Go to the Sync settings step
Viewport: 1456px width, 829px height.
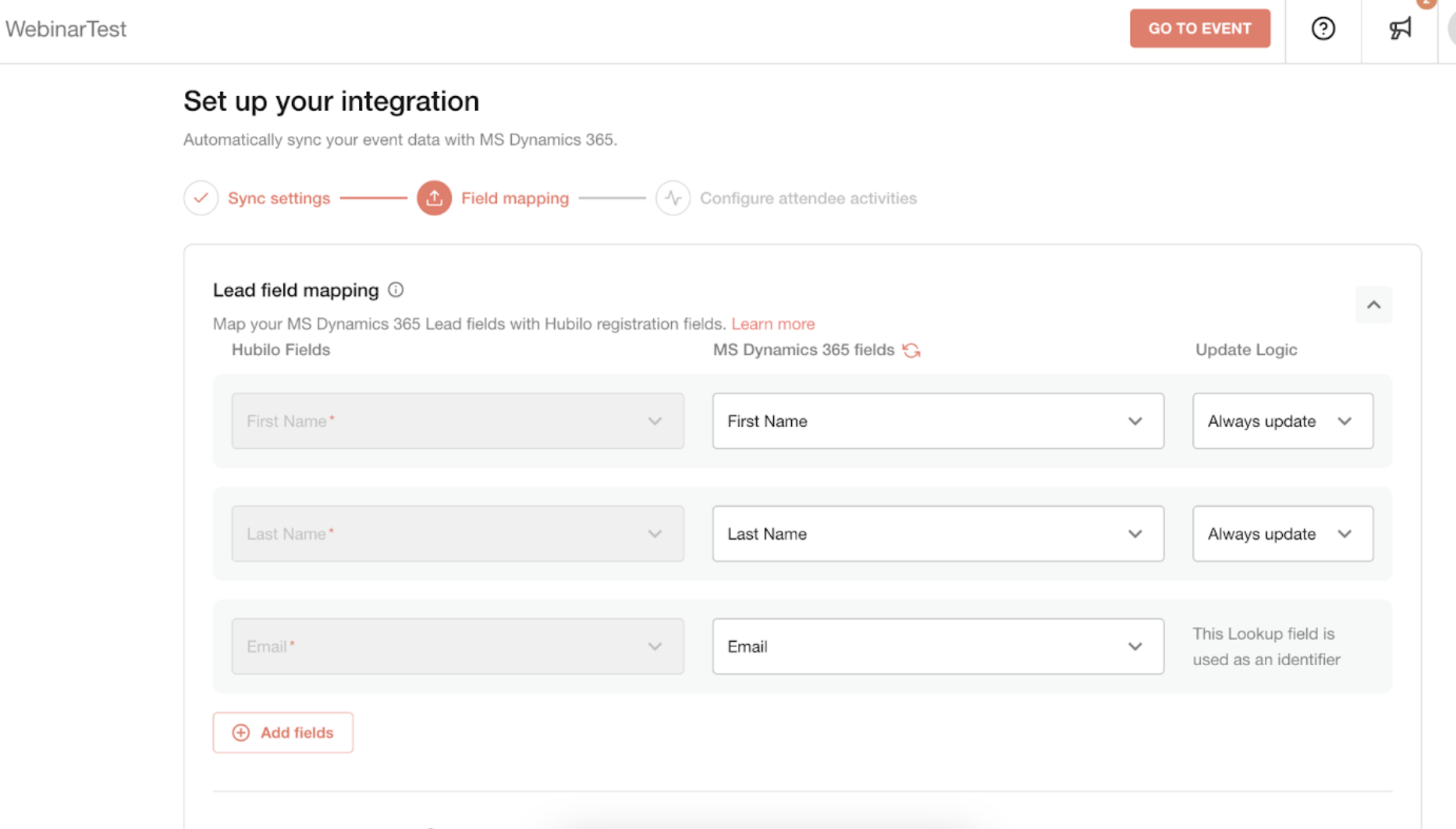click(x=279, y=198)
